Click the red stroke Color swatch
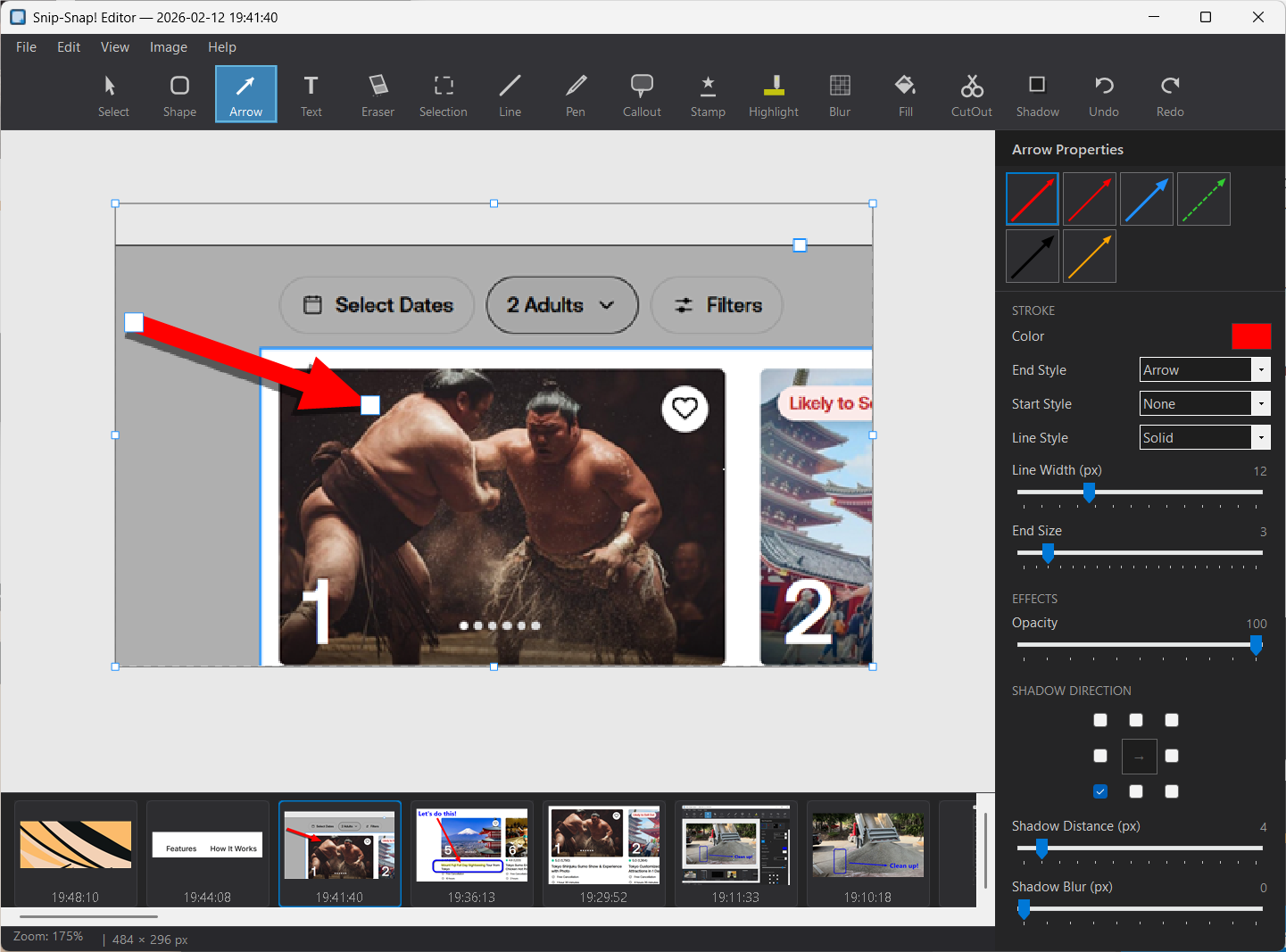This screenshot has width=1286, height=952. point(1250,336)
